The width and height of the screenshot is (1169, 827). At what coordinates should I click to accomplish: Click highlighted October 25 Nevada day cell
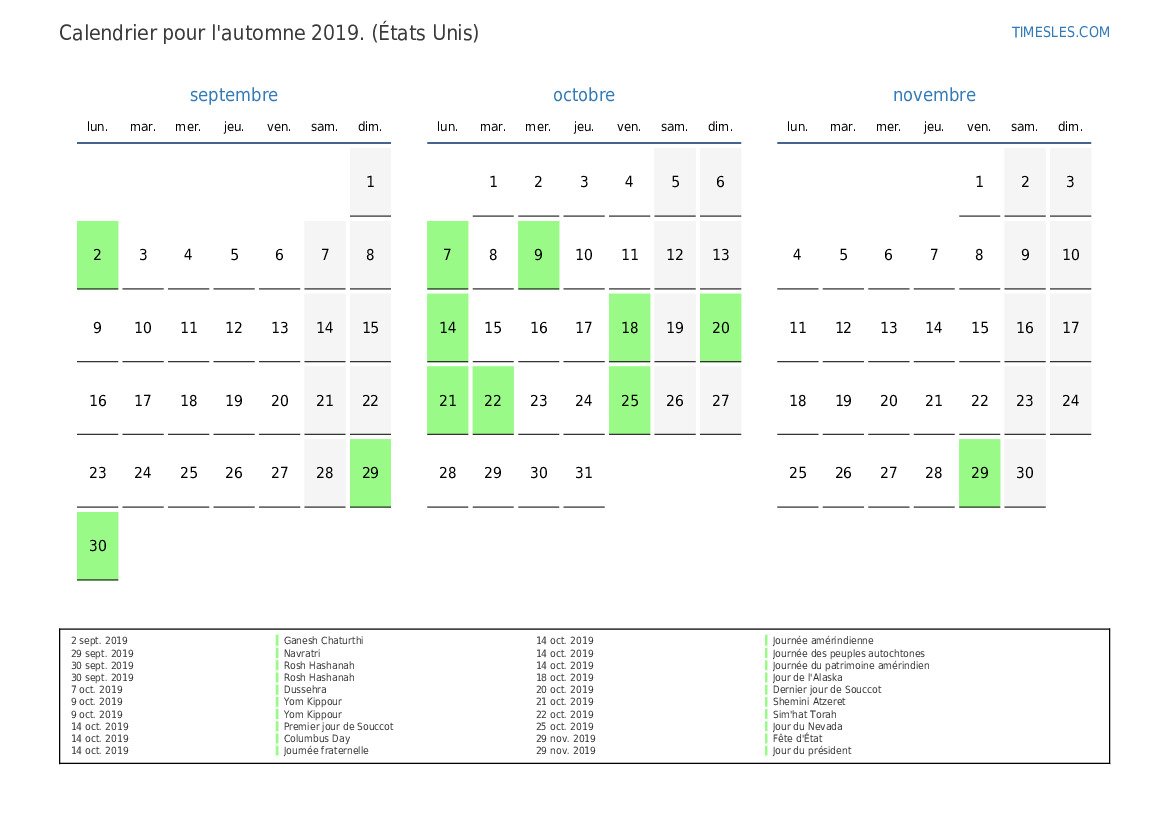pyautogui.click(x=629, y=400)
